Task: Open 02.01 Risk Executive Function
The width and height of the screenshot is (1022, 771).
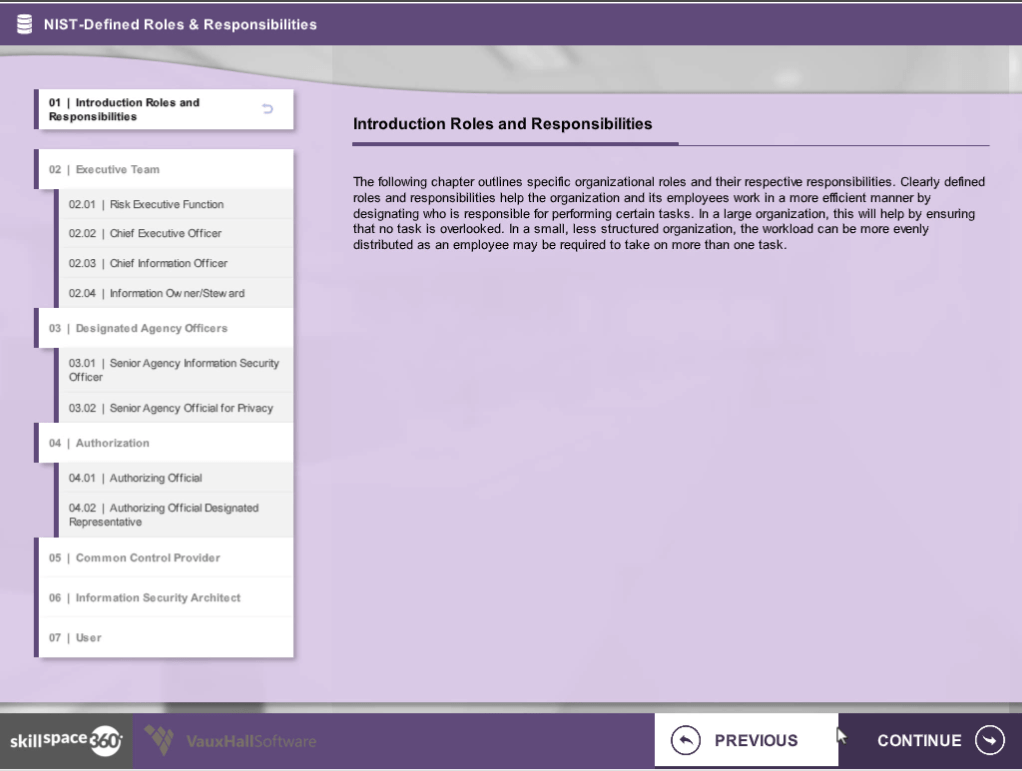Action: 146,205
